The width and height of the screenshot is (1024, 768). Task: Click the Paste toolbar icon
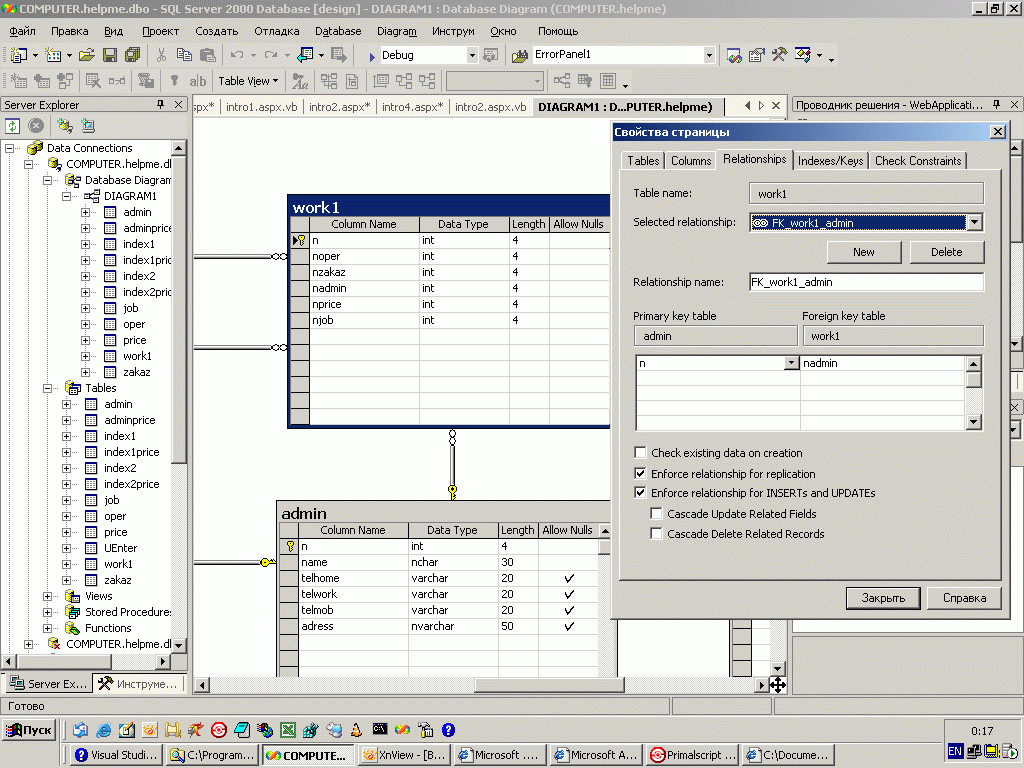click(206, 55)
